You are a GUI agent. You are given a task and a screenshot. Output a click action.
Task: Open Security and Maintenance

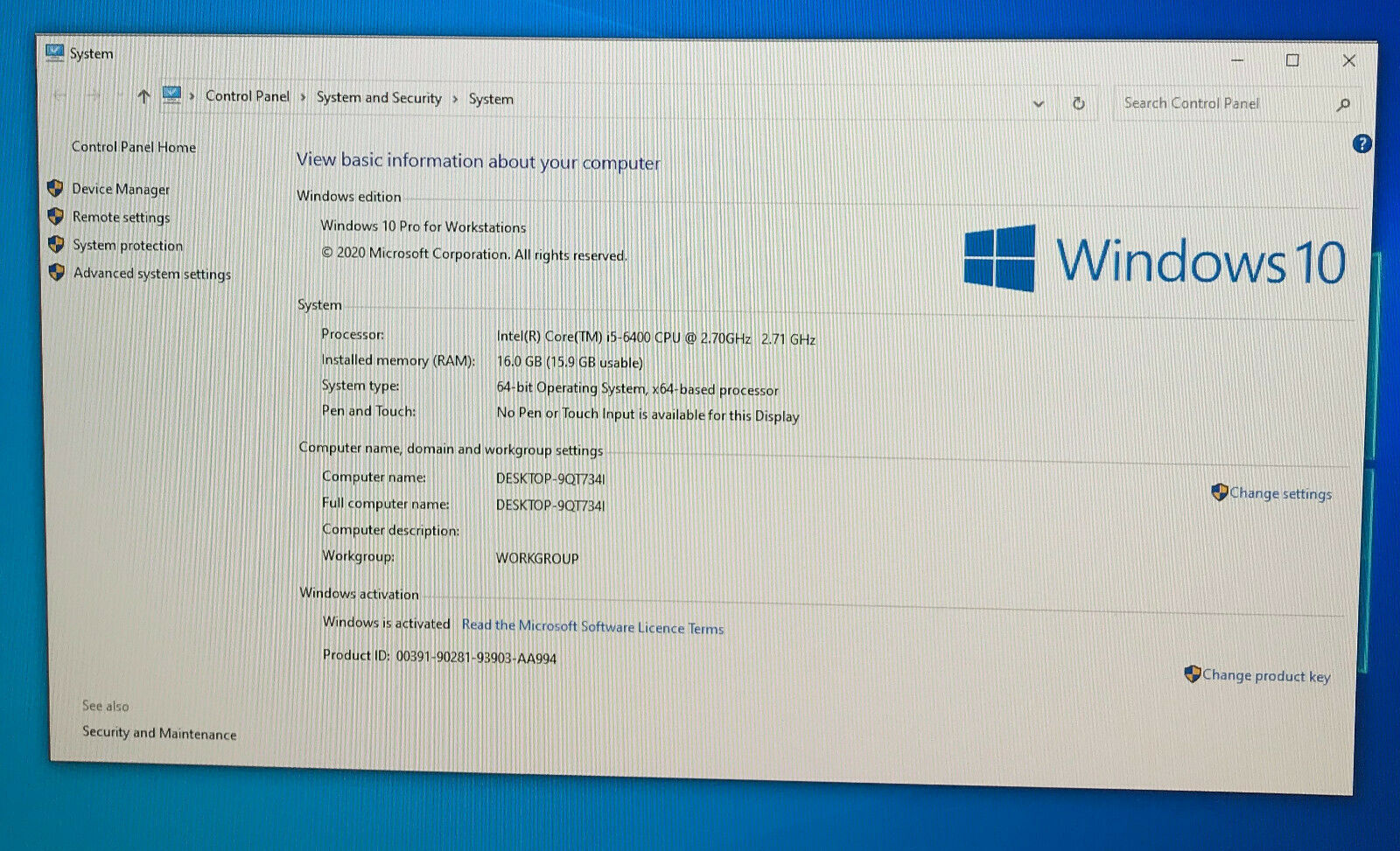159,733
